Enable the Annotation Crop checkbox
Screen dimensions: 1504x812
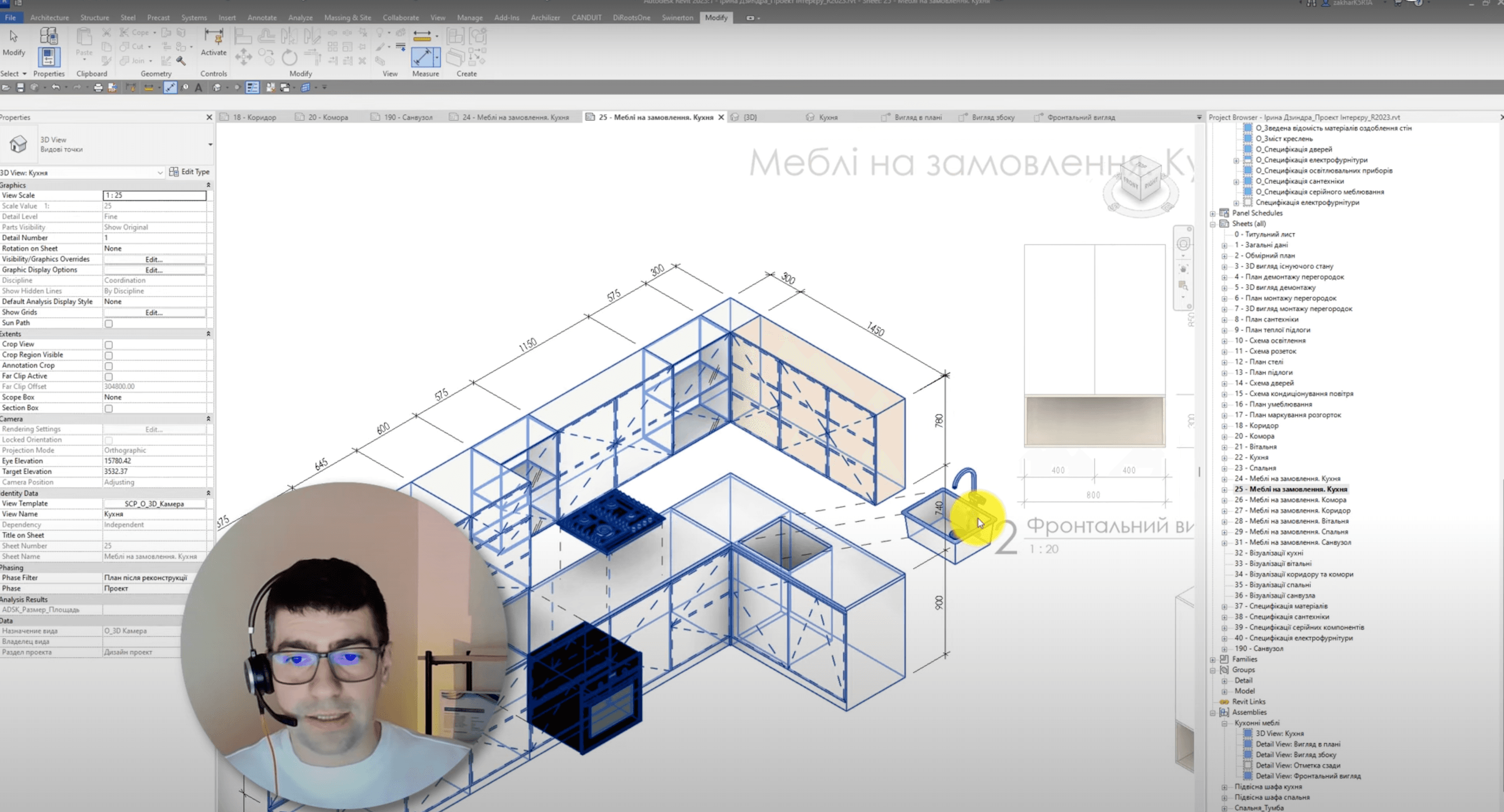pos(109,366)
